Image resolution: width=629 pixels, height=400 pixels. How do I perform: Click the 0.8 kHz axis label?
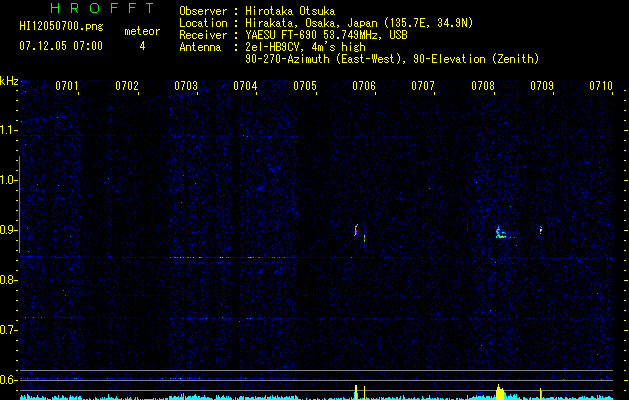pyautogui.click(x=9, y=280)
